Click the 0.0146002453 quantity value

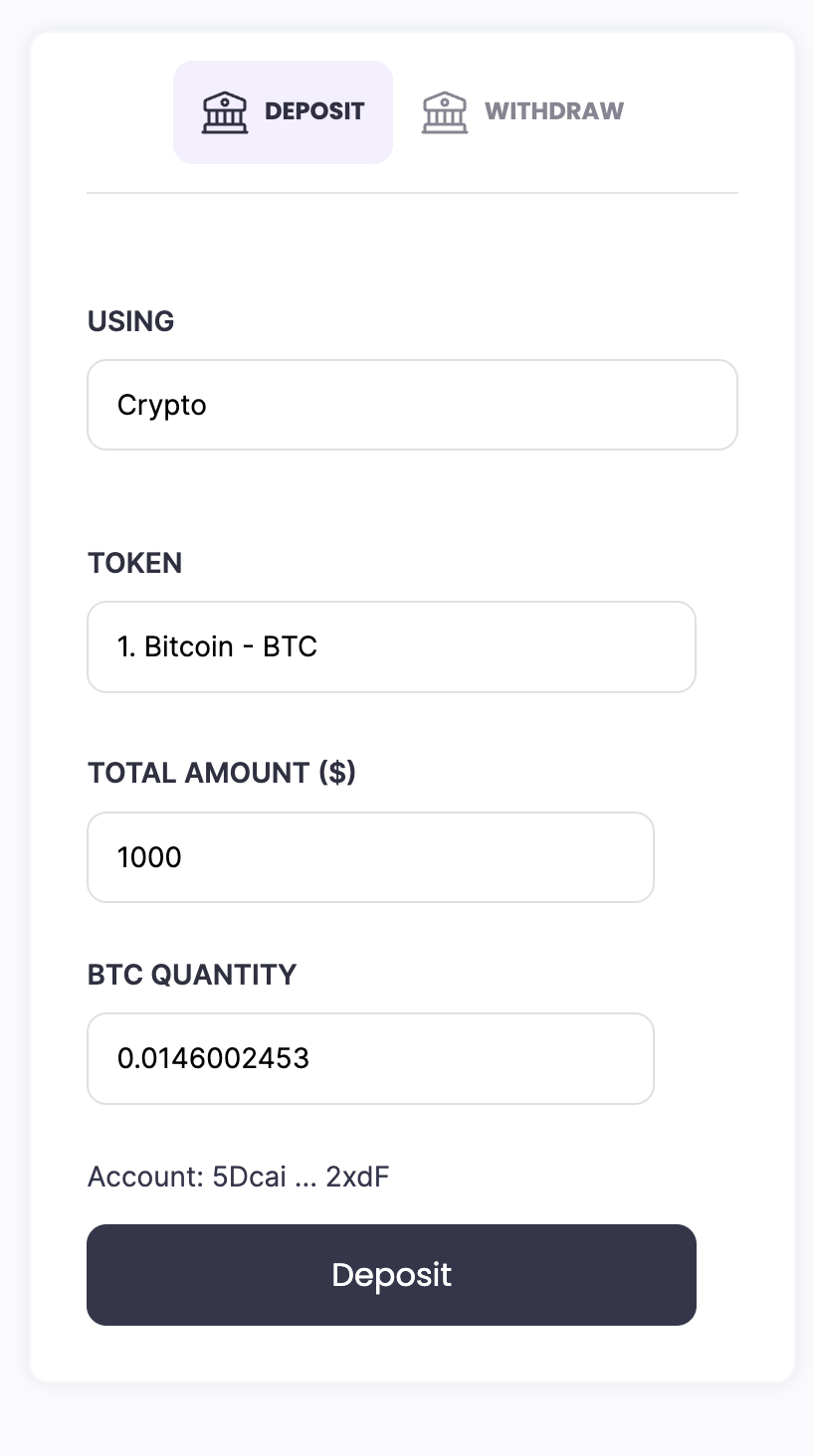coord(213,1058)
